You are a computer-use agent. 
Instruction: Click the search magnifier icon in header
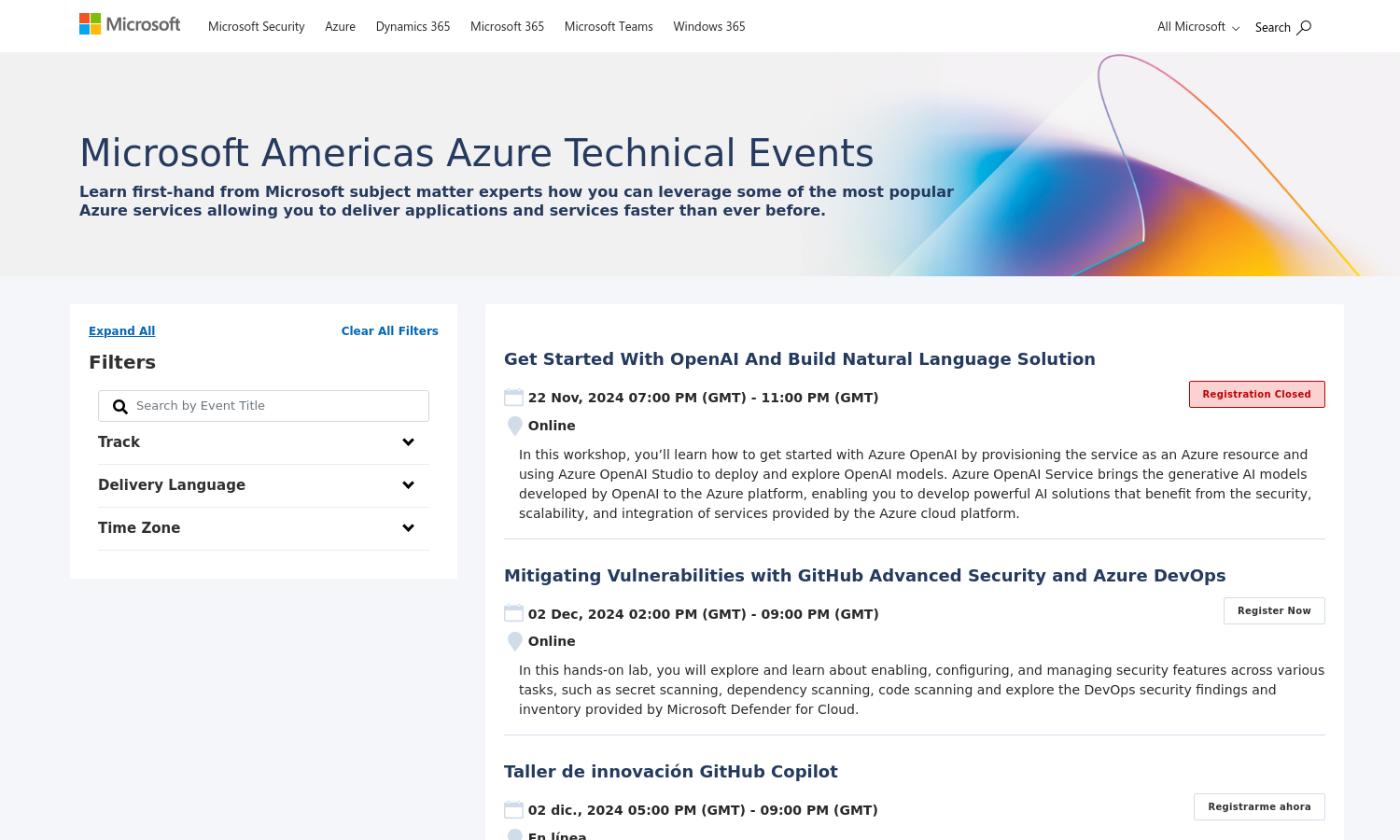click(x=1304, y=27)
